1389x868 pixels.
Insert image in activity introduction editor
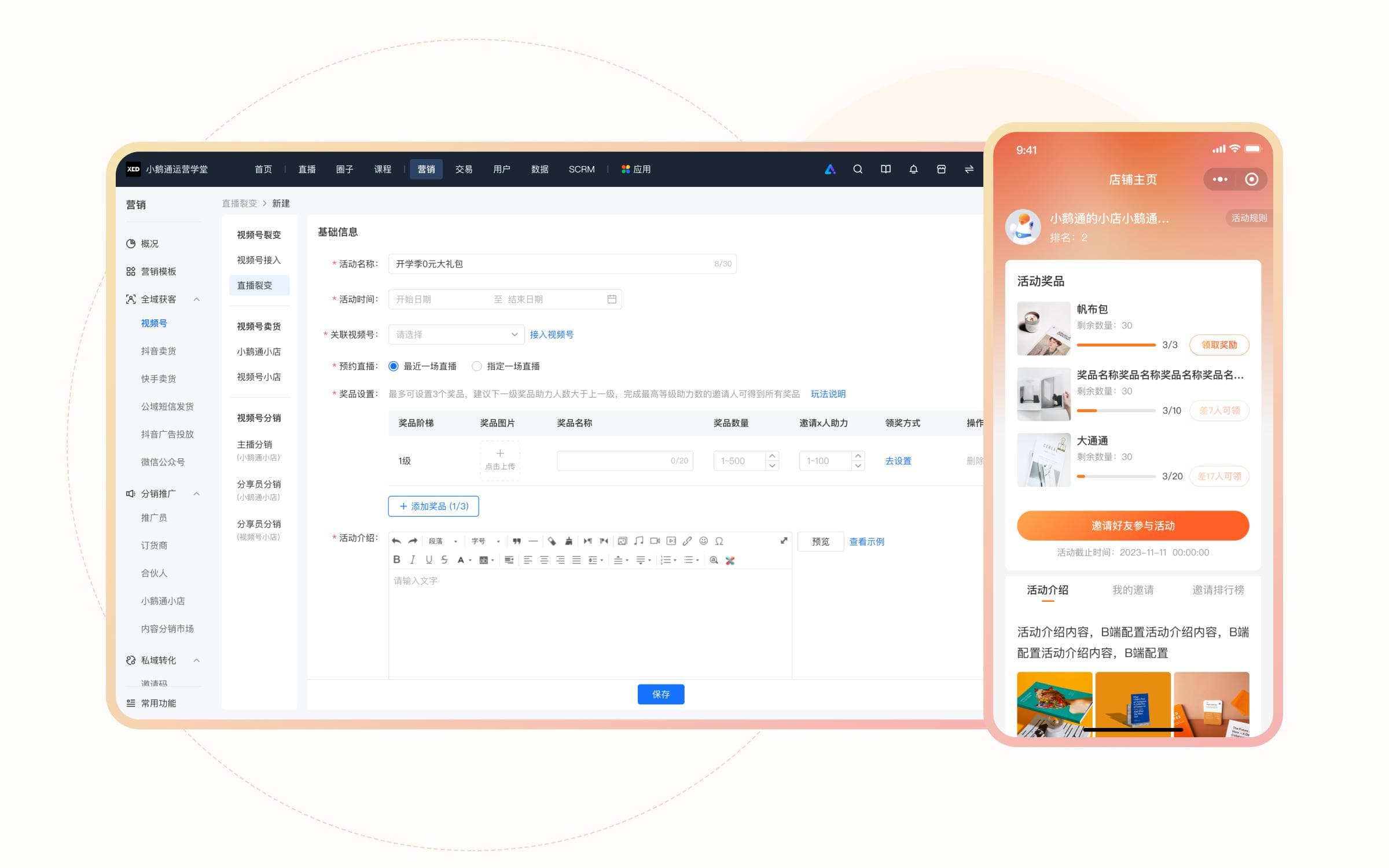click(x=622, y=541)
